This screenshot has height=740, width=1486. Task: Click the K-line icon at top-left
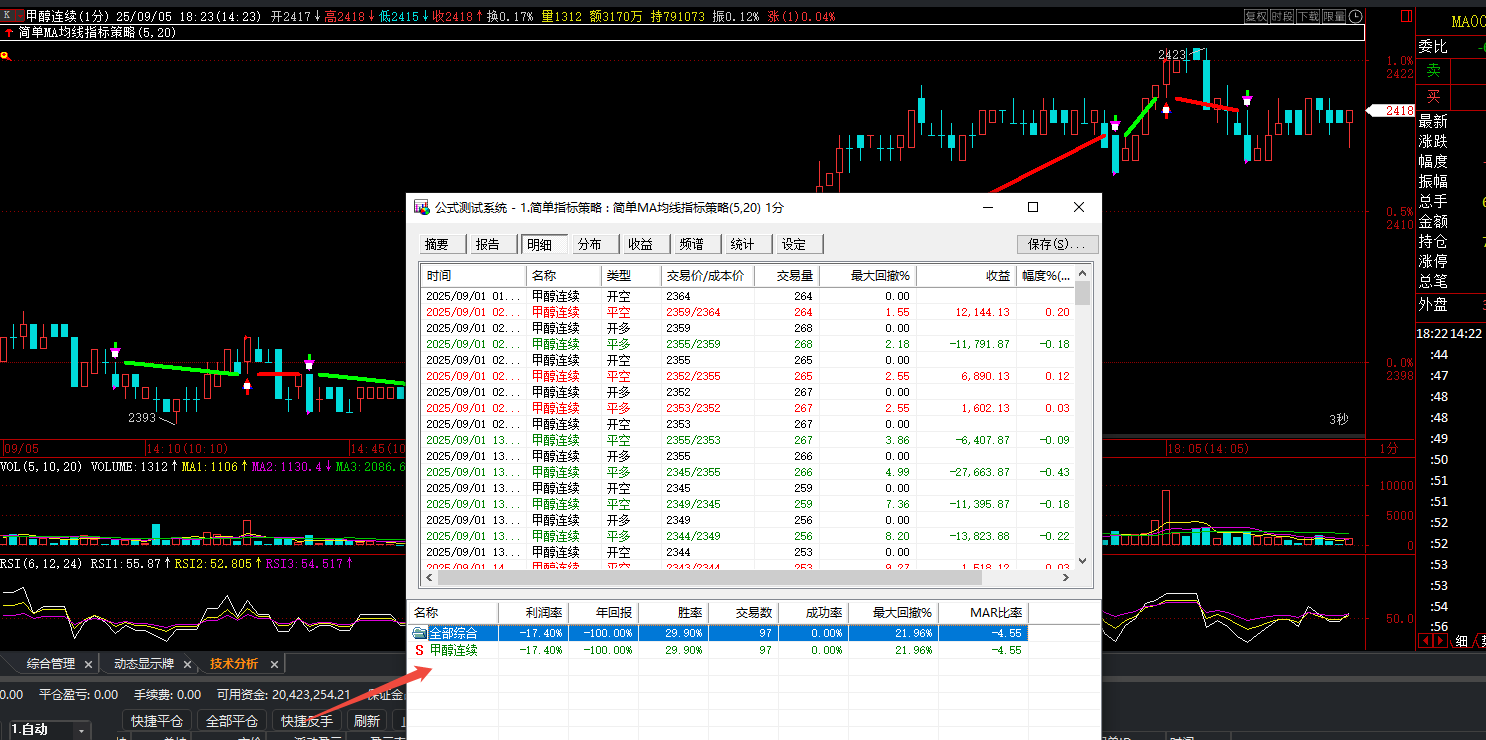[8, 16]
